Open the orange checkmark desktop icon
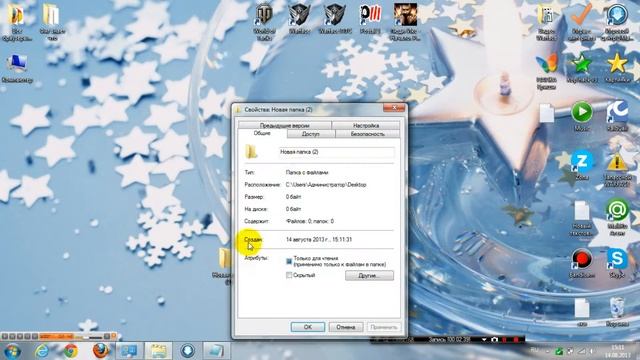The image size is (640, 360). [x=582, y=21]
